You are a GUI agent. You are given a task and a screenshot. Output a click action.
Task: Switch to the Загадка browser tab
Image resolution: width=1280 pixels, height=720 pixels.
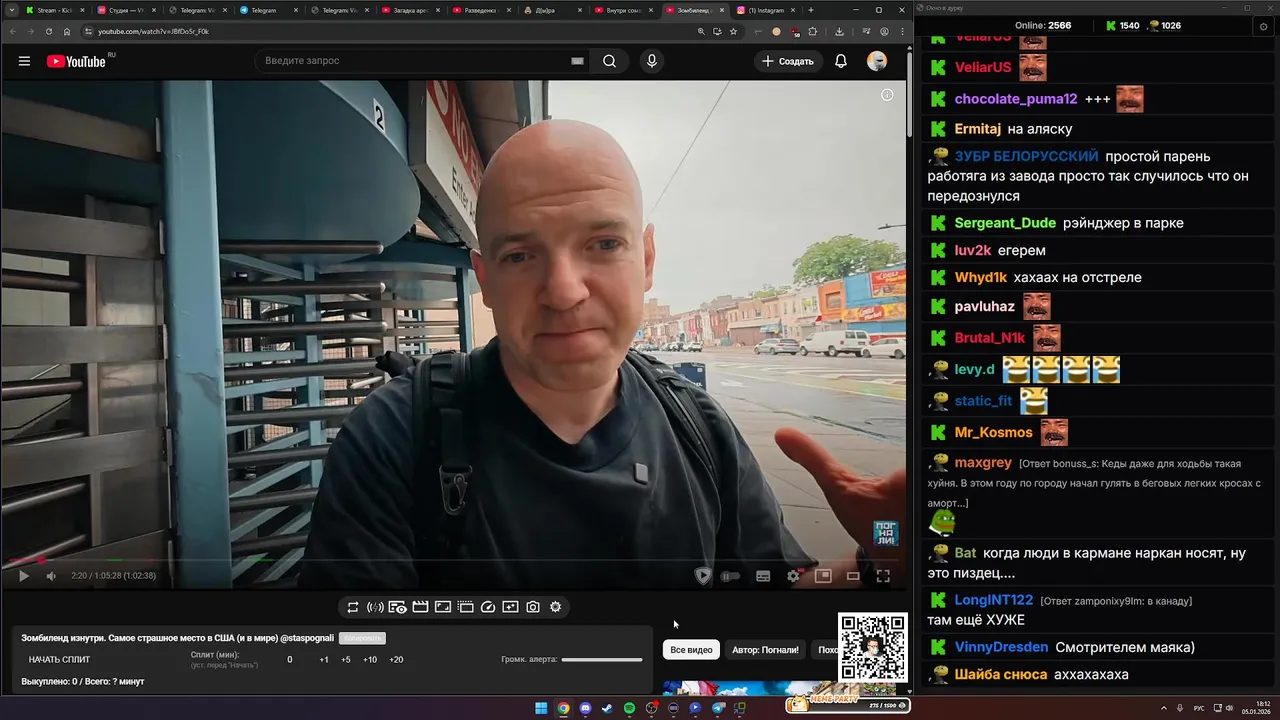point(410,10)
